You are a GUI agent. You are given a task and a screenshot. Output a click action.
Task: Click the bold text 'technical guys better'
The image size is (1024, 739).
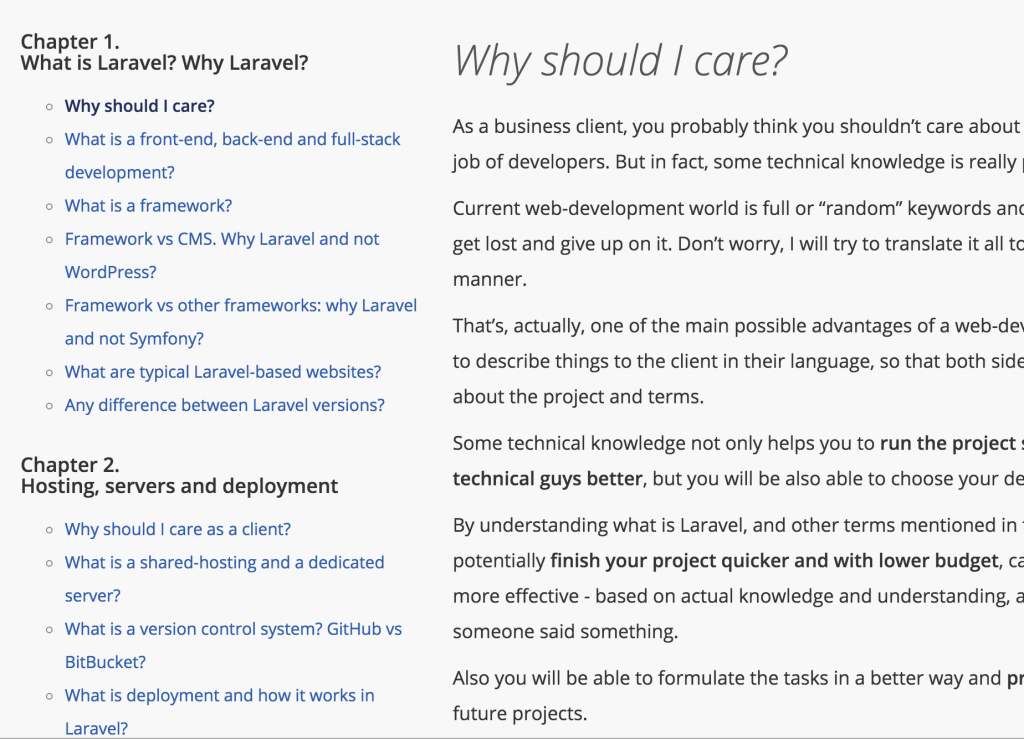[x=547, y=479]
